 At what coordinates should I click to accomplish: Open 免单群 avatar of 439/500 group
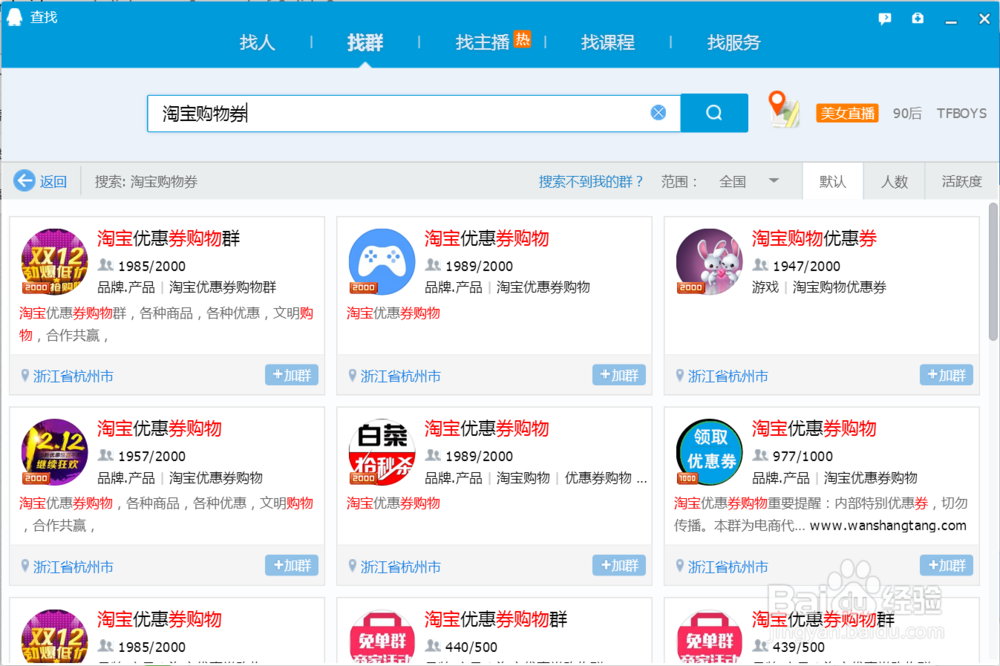click(x=709, y=636)
